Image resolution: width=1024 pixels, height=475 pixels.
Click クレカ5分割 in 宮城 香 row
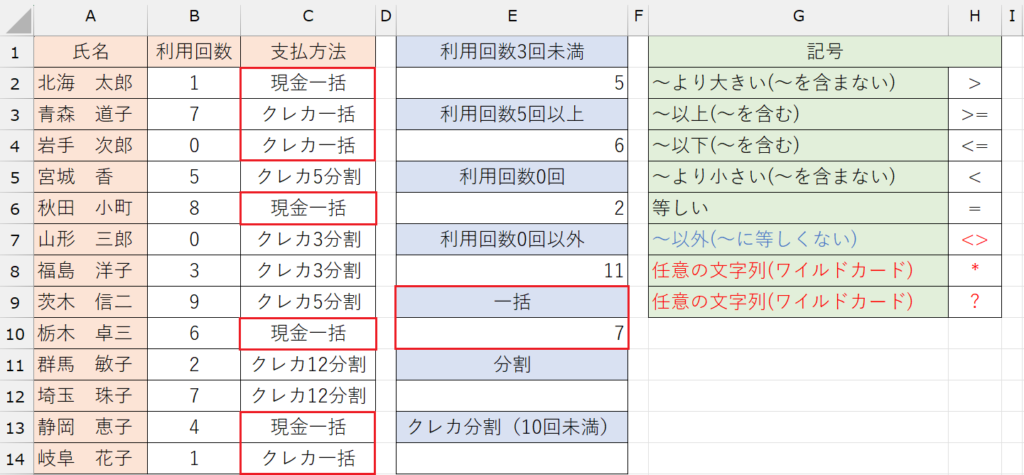pyautogui.click(x=308, y=176)
